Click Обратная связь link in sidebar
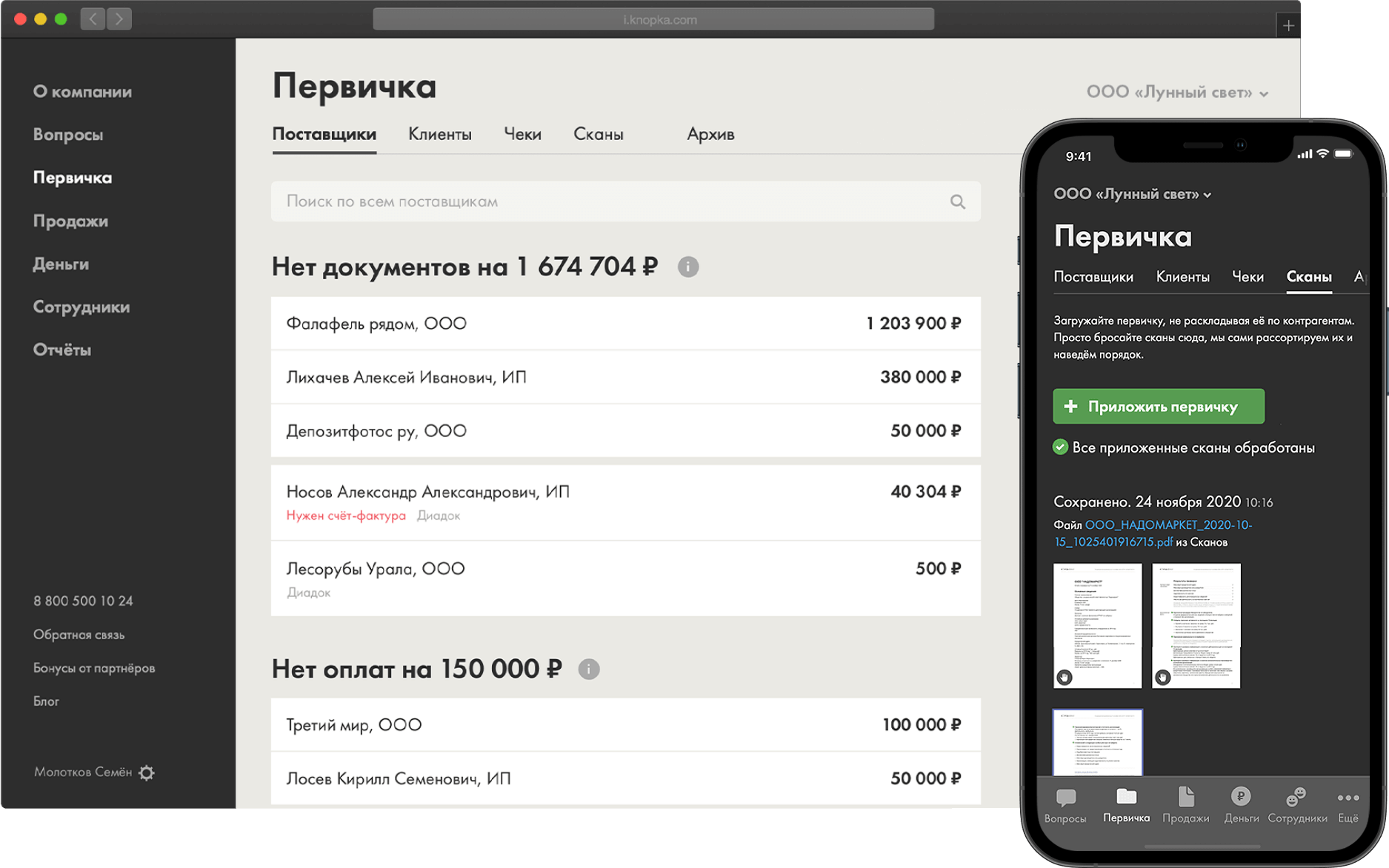Viewport: 1389px width, 868px height. (x=79, y=635)
